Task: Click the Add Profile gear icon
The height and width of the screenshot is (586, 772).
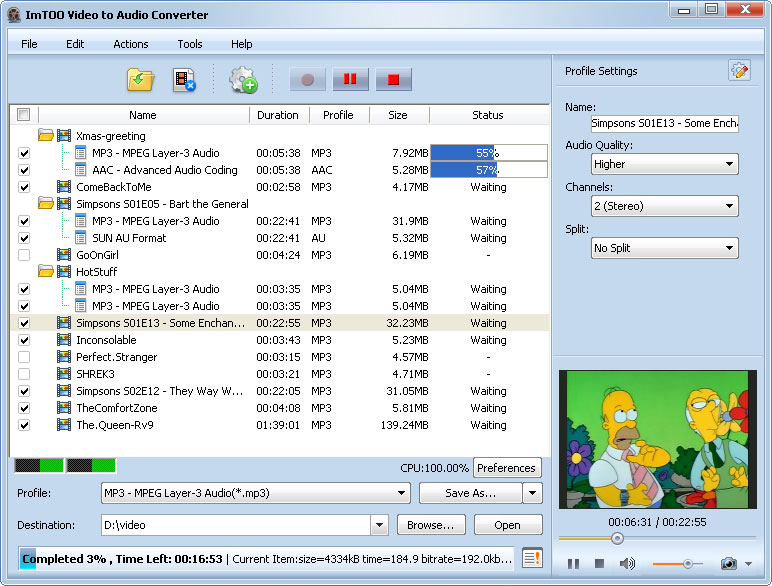Action: coord(243,80)
